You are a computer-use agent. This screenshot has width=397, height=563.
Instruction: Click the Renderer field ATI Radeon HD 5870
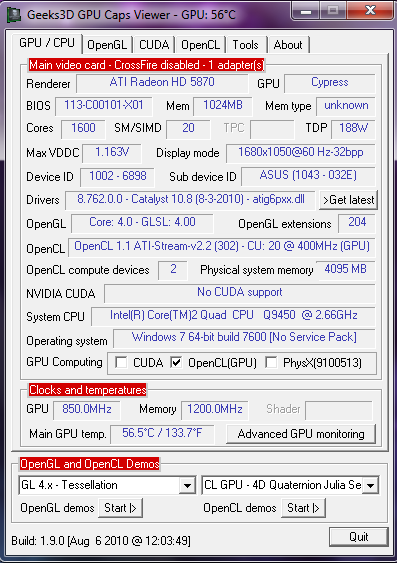(x=162, y=83)
